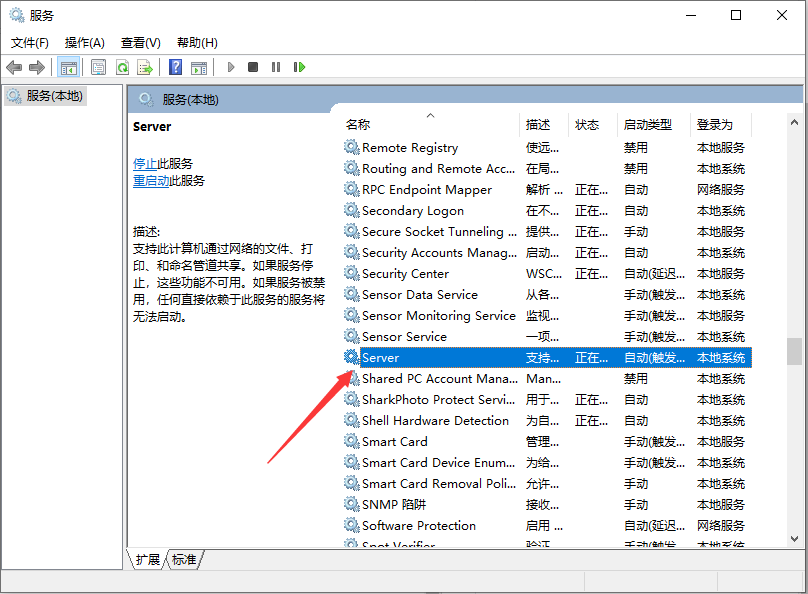The image size is (808, 594).
Task: Click the Forward navigation arrow
Action: click(38, 67)
